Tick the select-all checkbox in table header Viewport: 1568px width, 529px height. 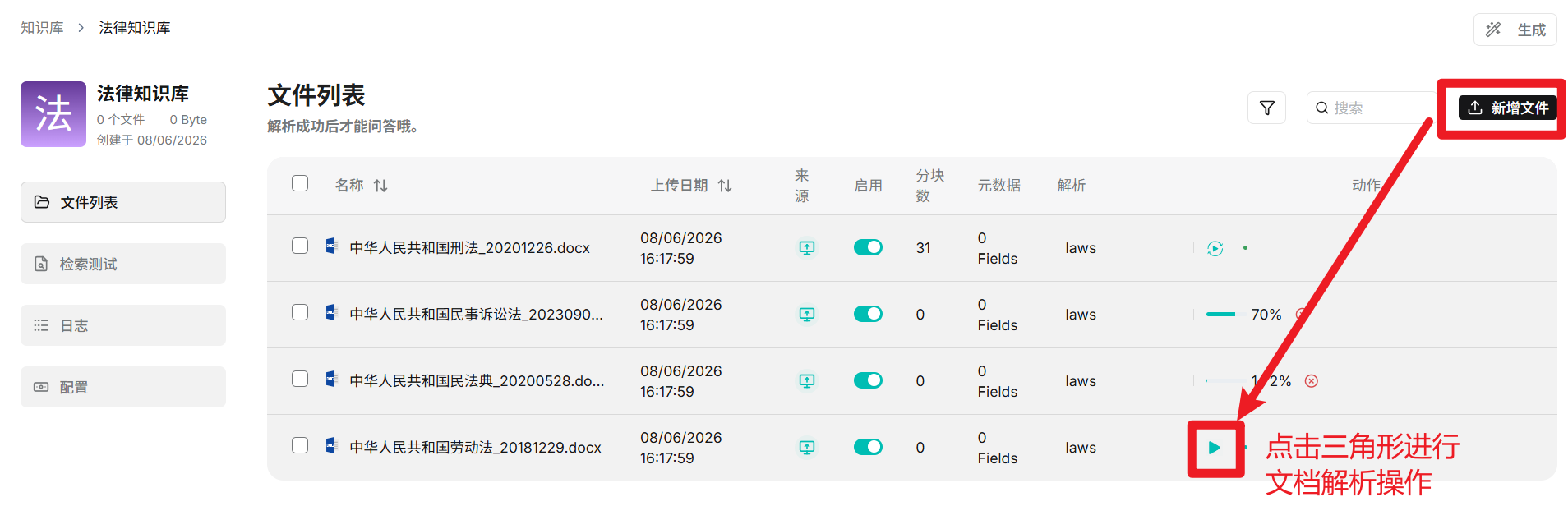tap(300, 183)
